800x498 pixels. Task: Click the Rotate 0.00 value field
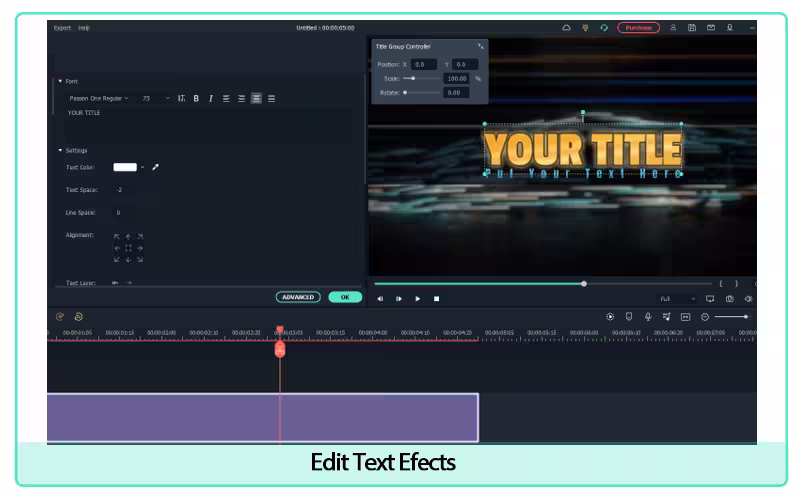(457, 92)
